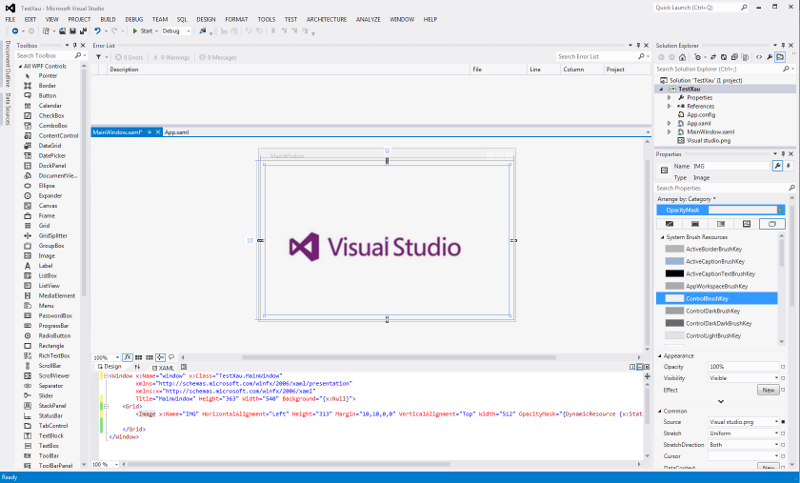800x483 pixels.
Task: Toggle the 0 Errors filter
Action: (129, 58)
